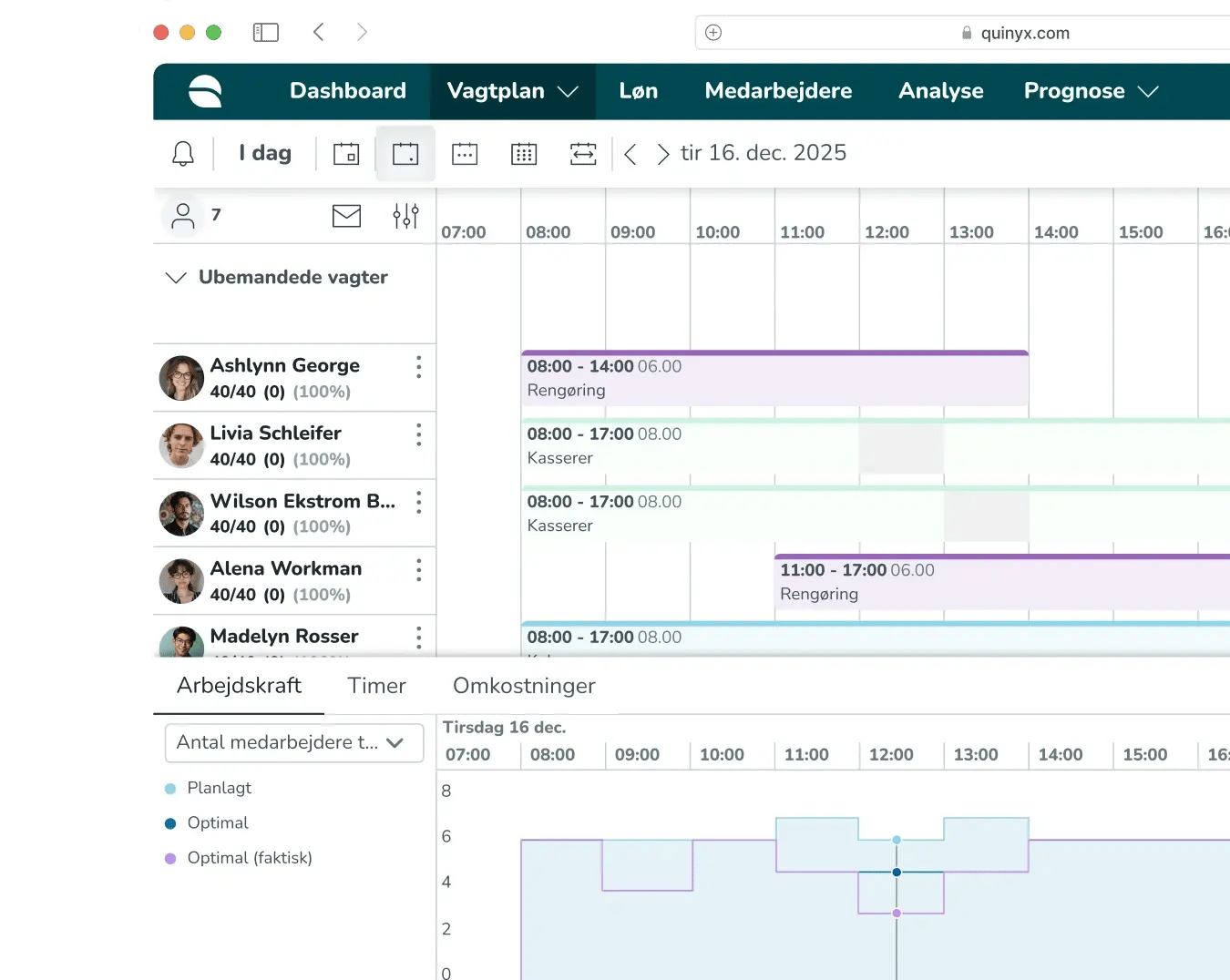Toggle the Optimal (faktisk) purple legend dot

(170, 858)
